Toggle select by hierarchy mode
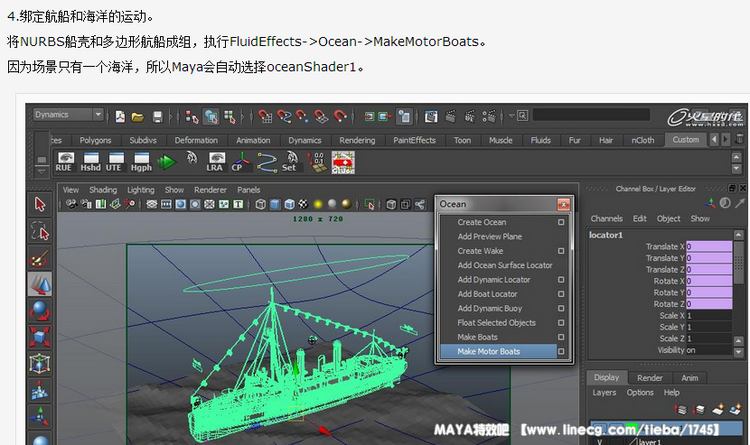Screen dimensions: 750x445 click(192, 116)
